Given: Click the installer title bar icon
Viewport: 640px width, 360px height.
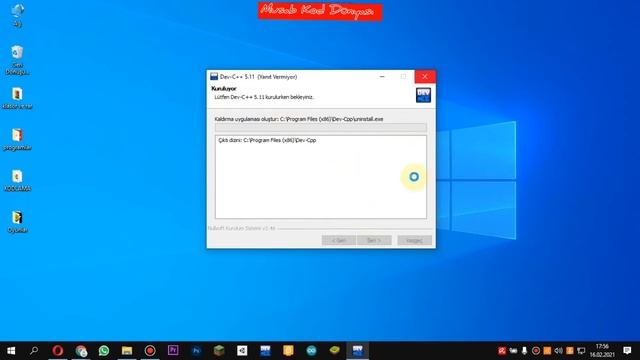Looking at the screenshot, I should tap(214, 76).
